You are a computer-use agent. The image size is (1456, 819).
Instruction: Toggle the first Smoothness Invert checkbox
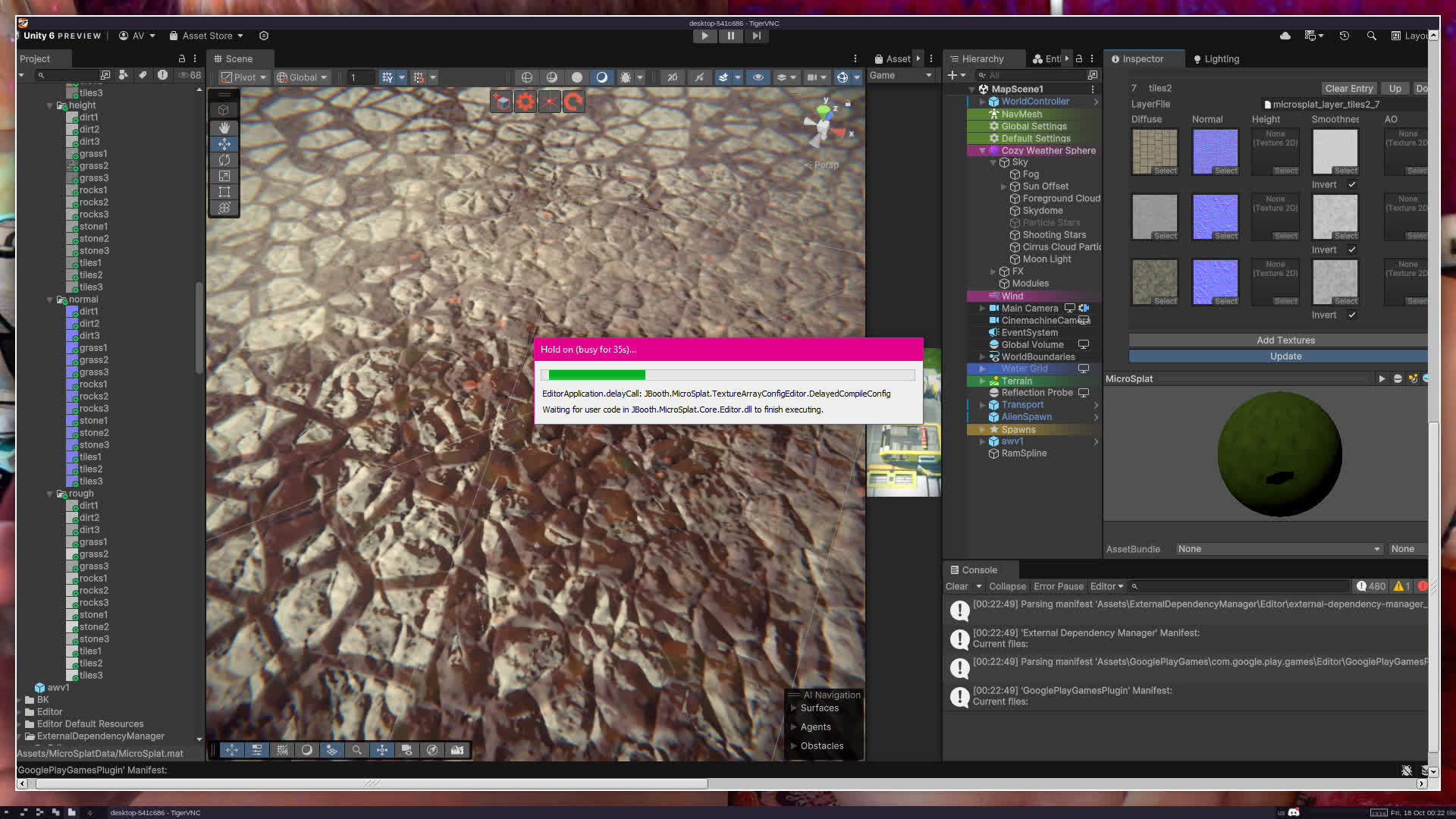1351,184
